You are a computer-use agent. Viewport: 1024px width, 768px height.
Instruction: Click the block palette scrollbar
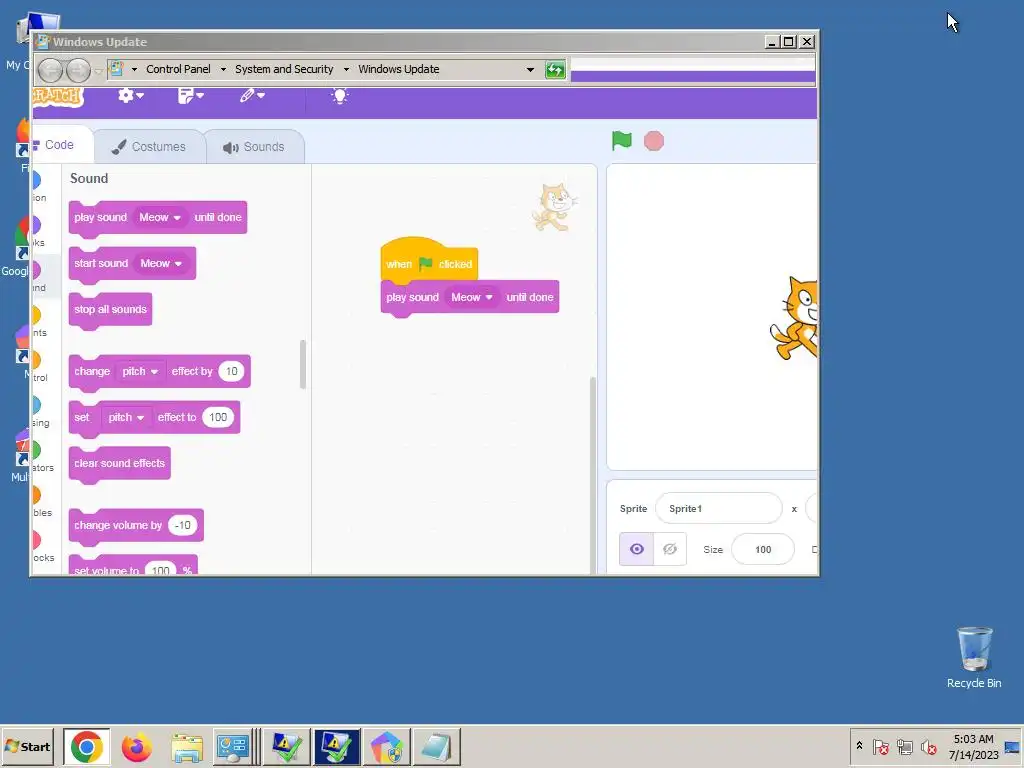303,364
